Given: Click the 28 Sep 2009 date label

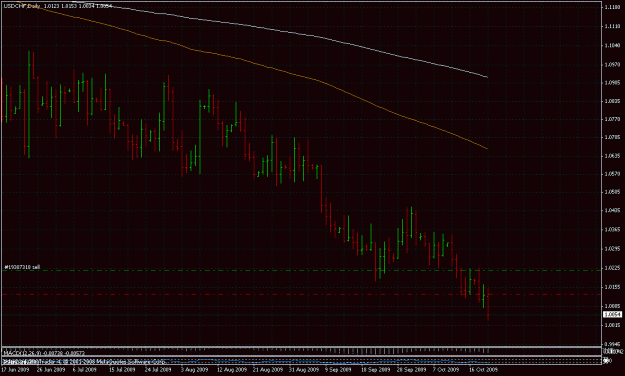Looking at the screenshot, I should (411, 370).
